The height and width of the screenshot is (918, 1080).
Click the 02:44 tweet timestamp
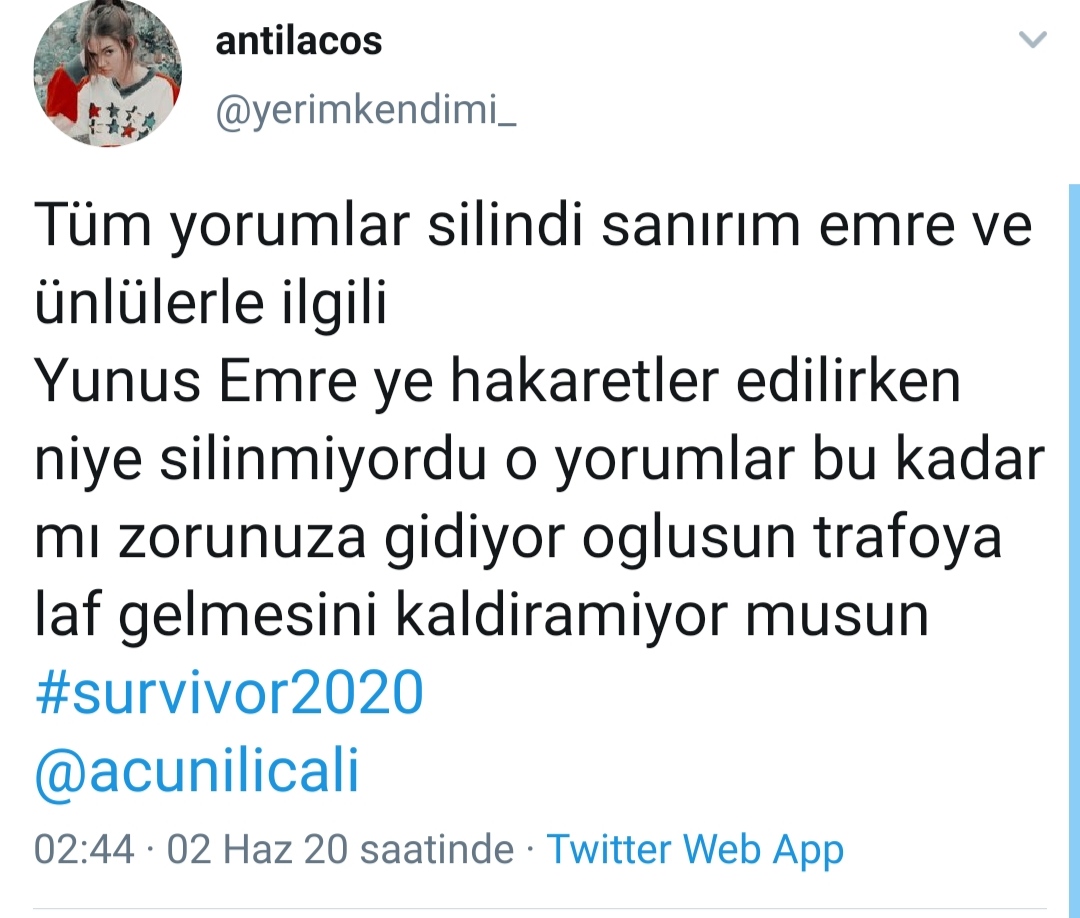tap(84, 848)
